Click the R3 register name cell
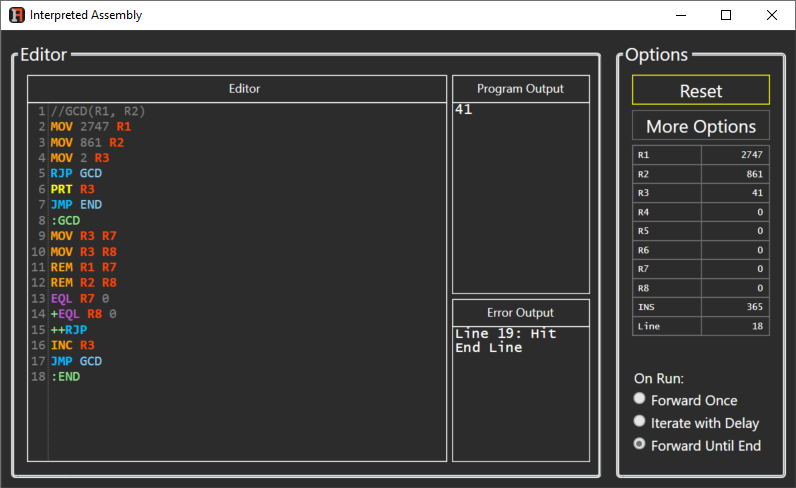The height and width of the screenshot is (488, 796). 667,193
